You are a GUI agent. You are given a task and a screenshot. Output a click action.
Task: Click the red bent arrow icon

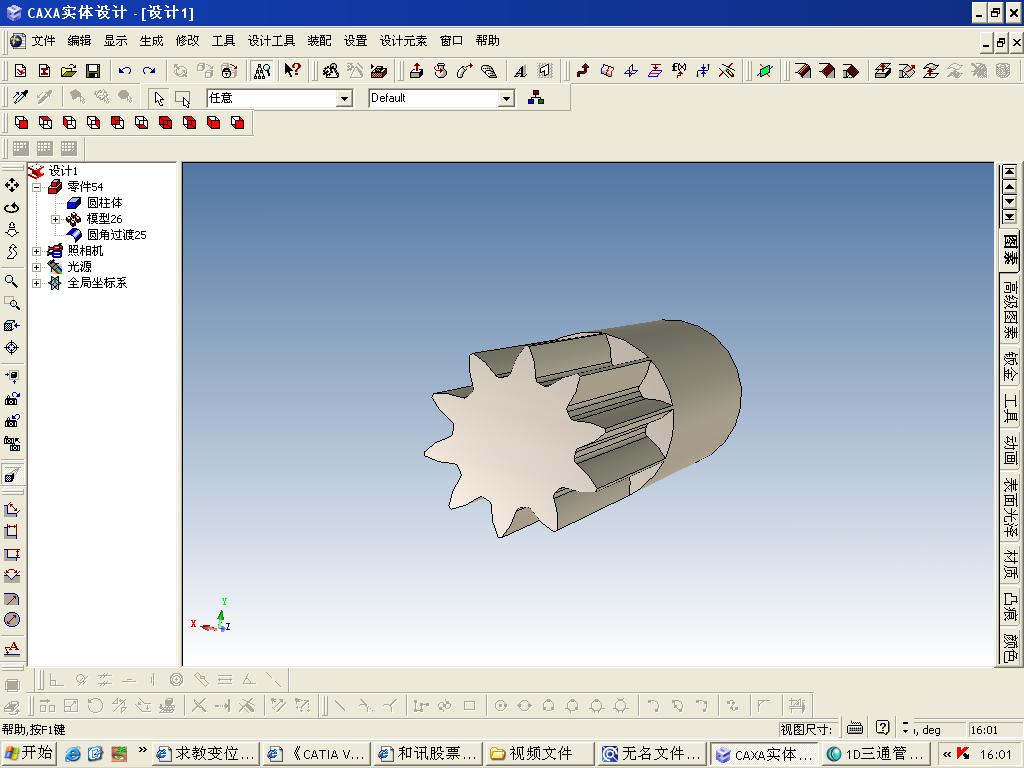click(583, 71)
